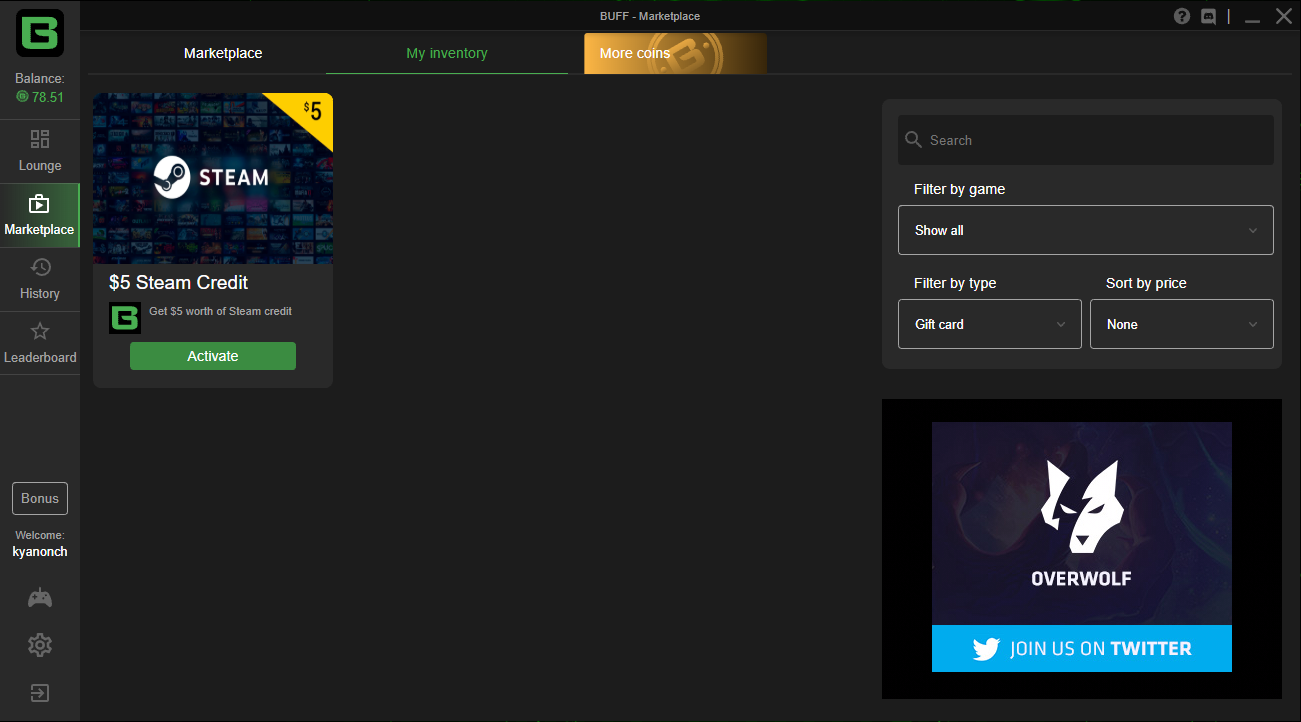Image resolution: width=1301 pixels, height=722 pixels.
Task: Open settings with the gear icon
Action: (x=40, y=645)
